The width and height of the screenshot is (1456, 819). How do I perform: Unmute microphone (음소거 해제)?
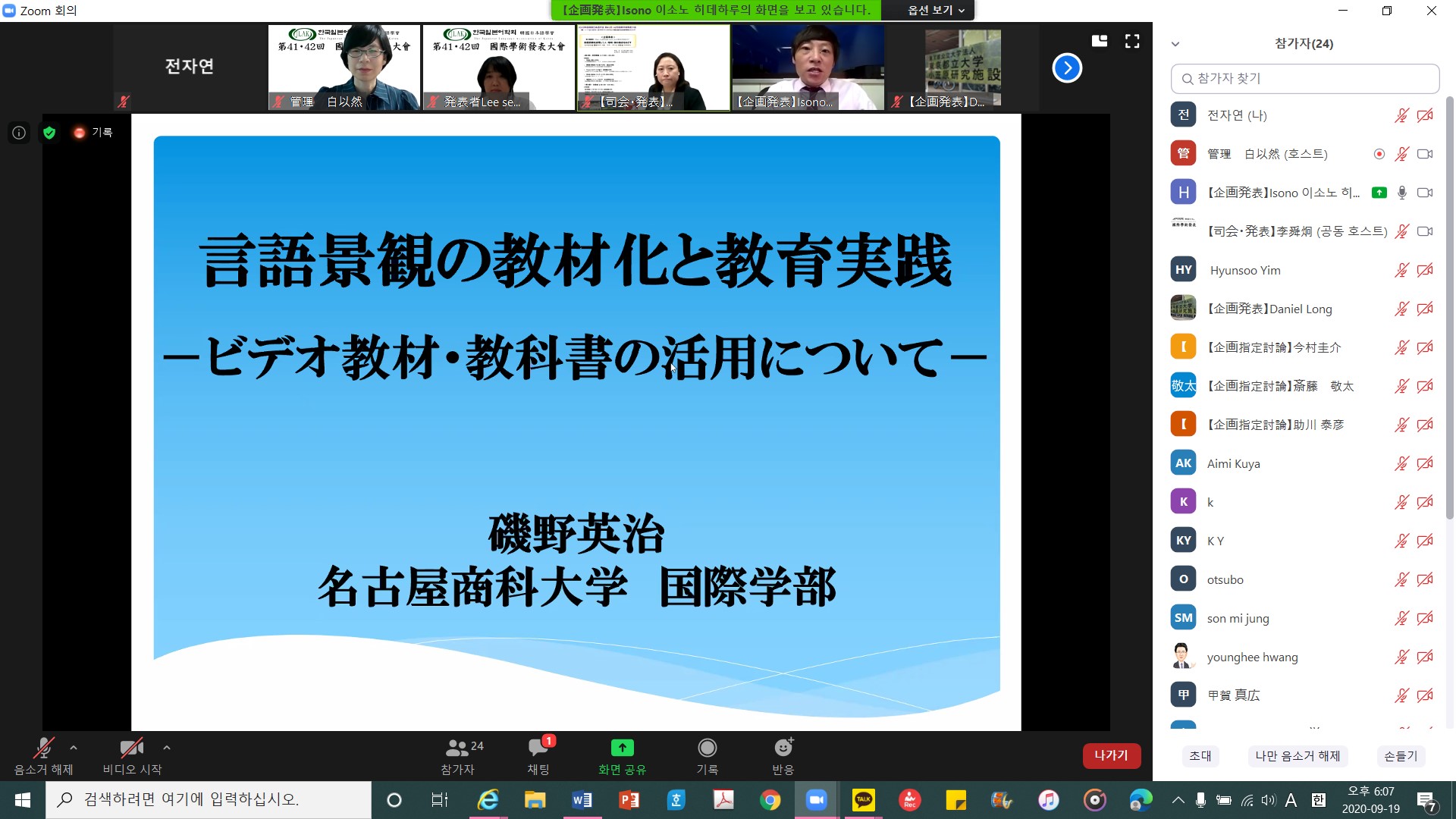pos(43,749)
